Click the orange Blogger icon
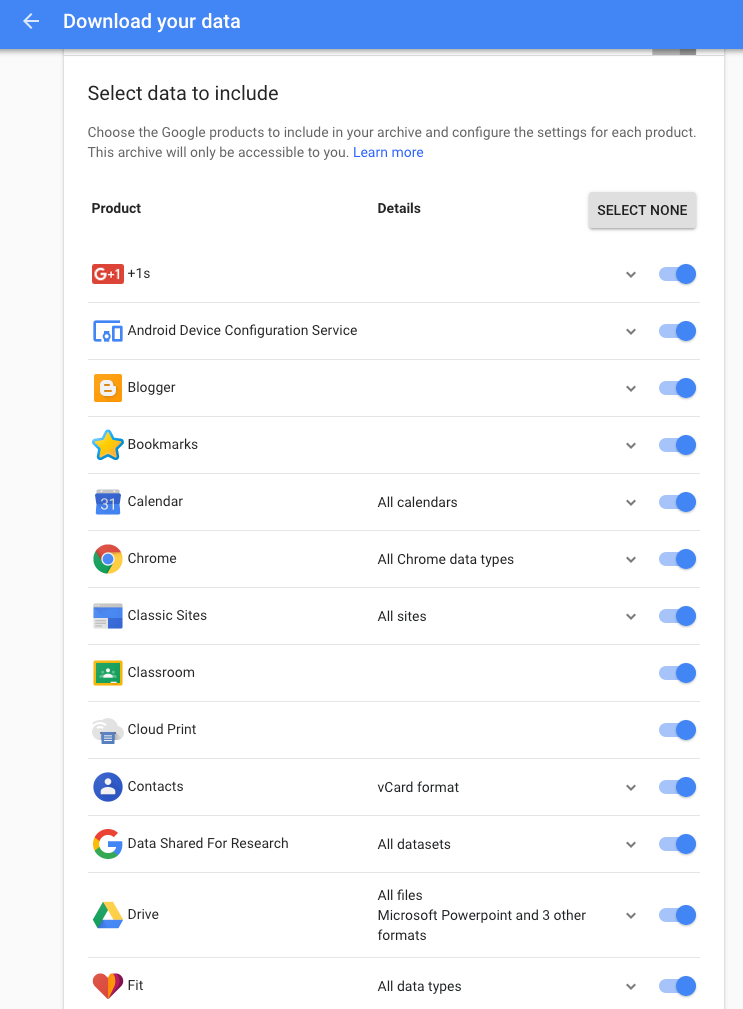The height and width of the screenshot is (1009, 743). coord(107,388)
